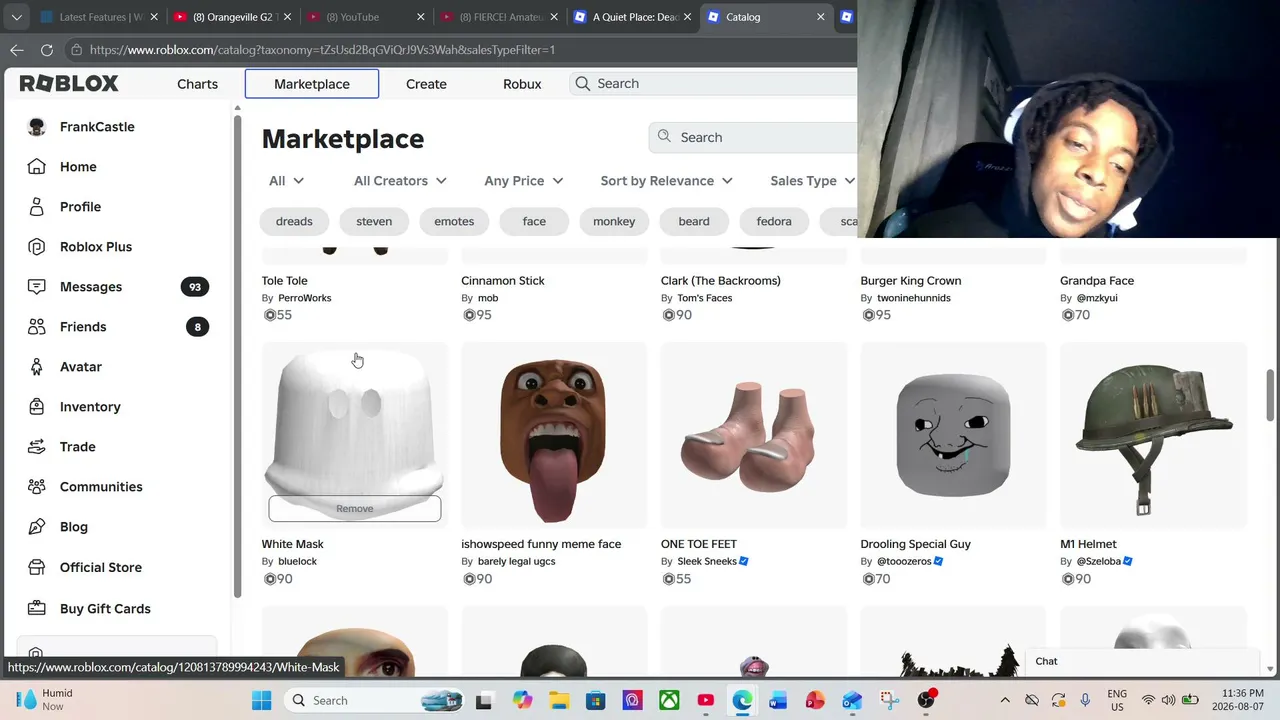Open the Messages icon in sidebar
This screenshot has height=720, width=1280.
[37, 287]
